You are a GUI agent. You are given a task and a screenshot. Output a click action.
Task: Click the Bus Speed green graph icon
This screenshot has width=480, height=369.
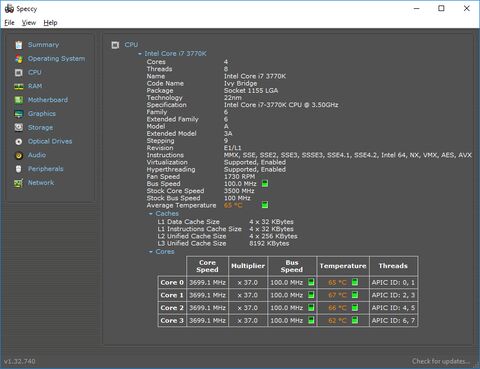click(x=265, y=184)
